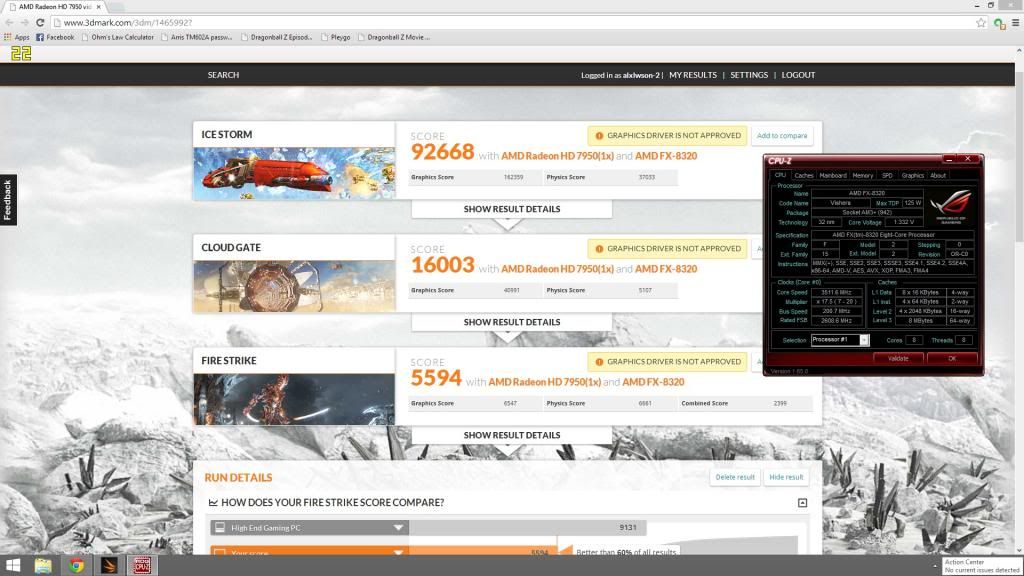Click the green extension icon in the toolbar
Image resolution: width=1024 pixels, height=576 pixels.
coord(999,23)
